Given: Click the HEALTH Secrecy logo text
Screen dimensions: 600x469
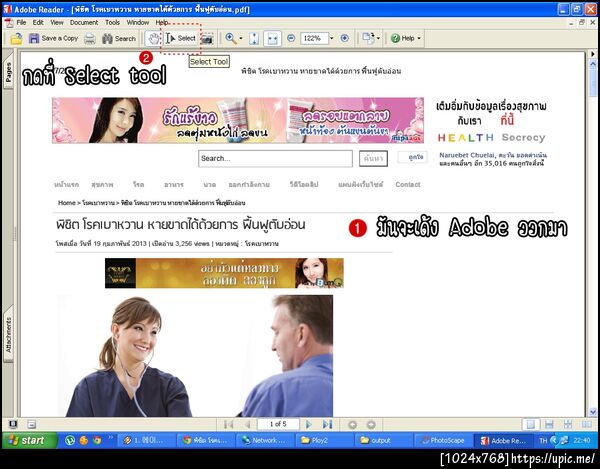Looking at the screenshot, I should click(491, 137).
